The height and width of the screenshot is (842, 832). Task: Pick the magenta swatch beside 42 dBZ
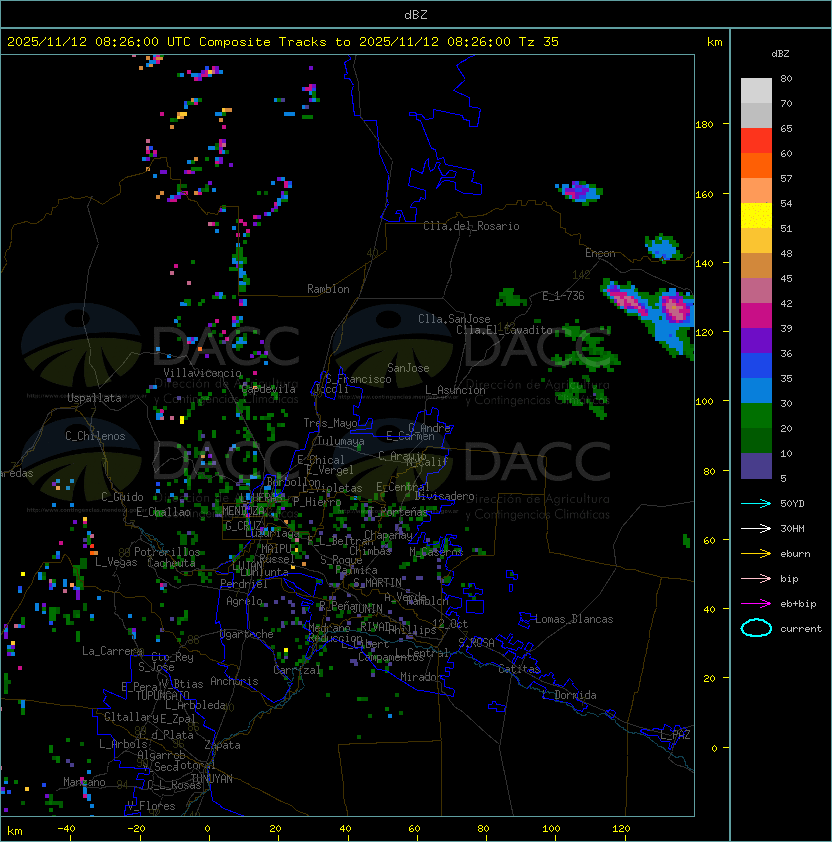tap(756, 316)
